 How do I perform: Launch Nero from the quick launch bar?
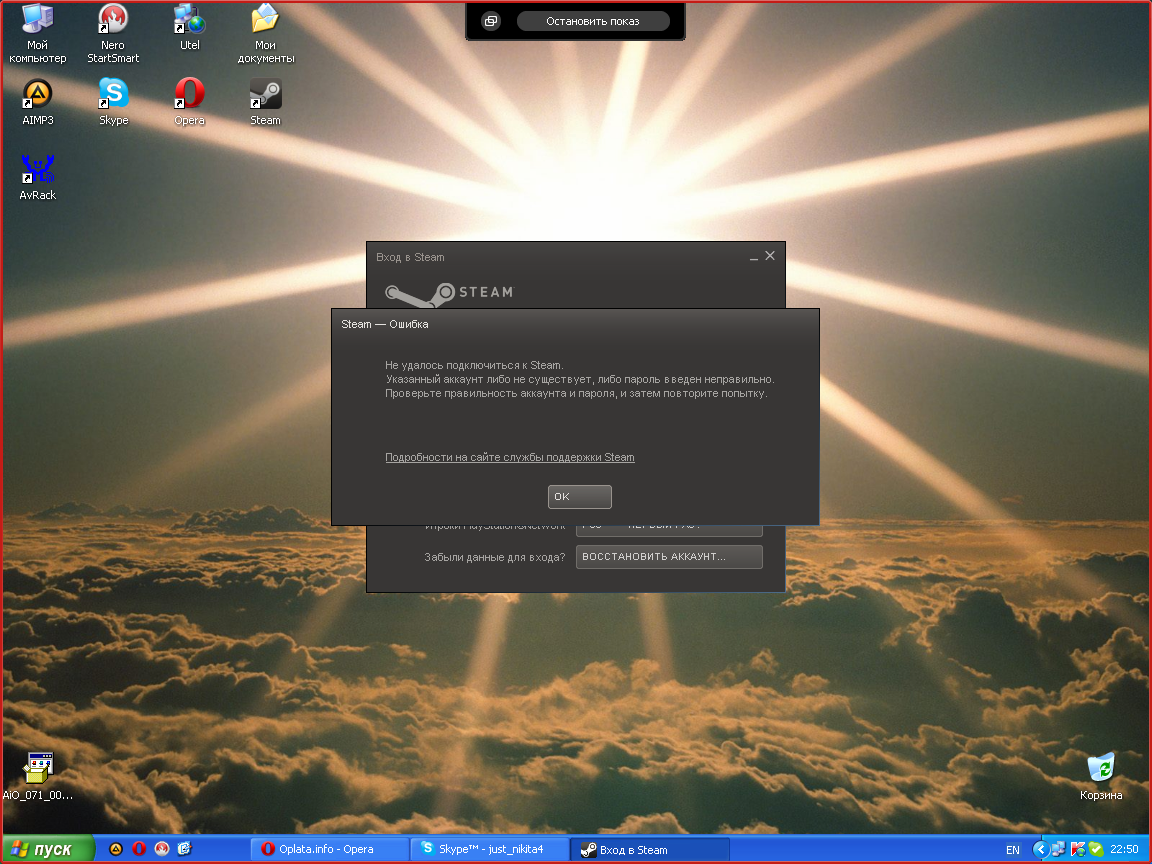162,849
